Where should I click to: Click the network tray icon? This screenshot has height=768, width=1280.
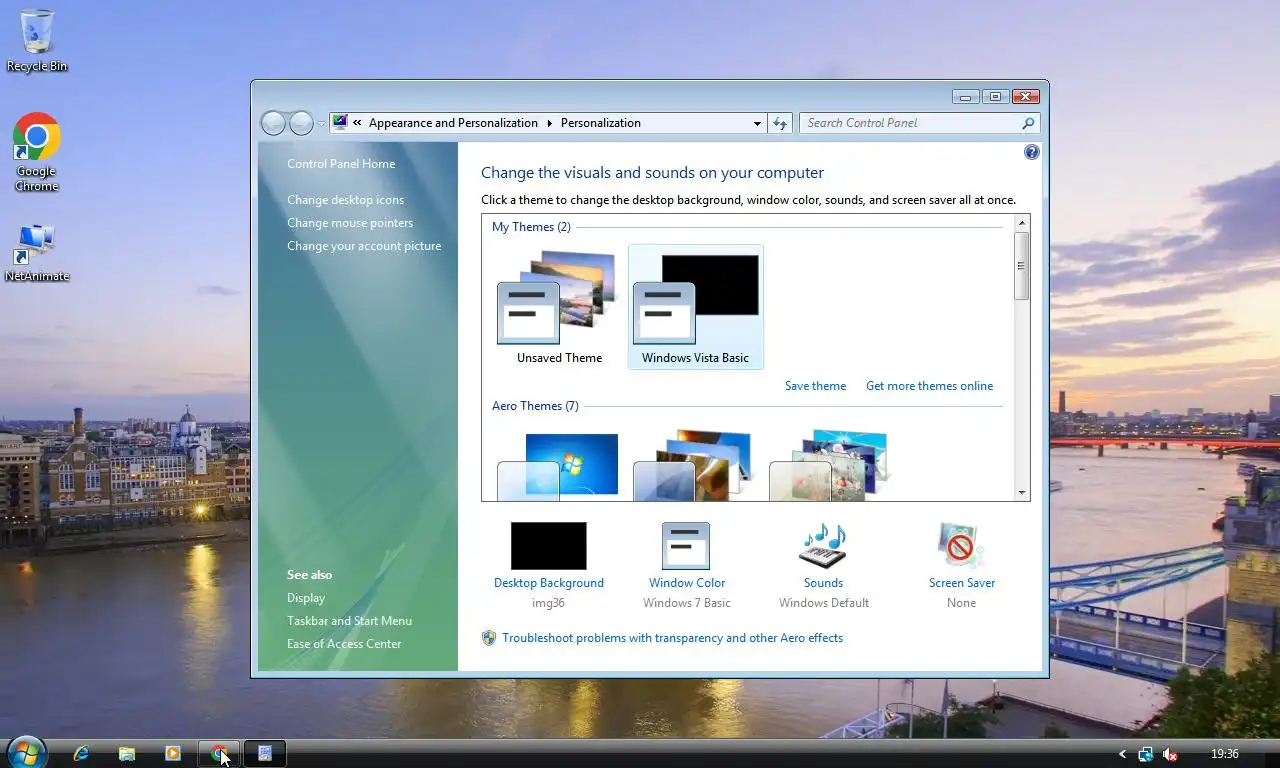pyautogui.click(x=1145, y=754)
